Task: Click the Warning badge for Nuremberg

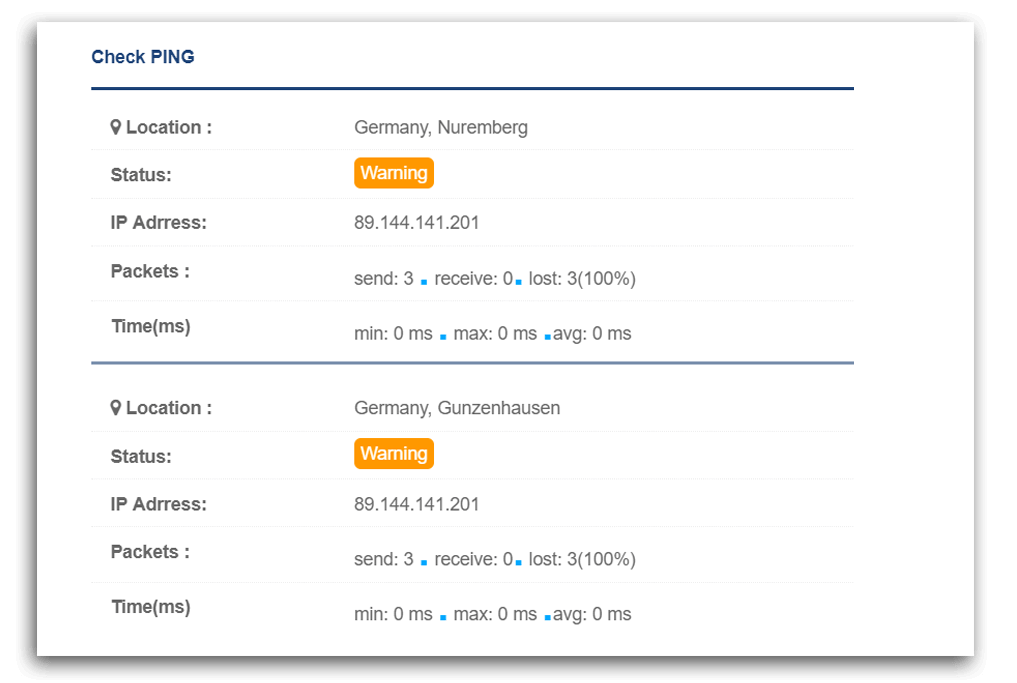Action: 394,173
